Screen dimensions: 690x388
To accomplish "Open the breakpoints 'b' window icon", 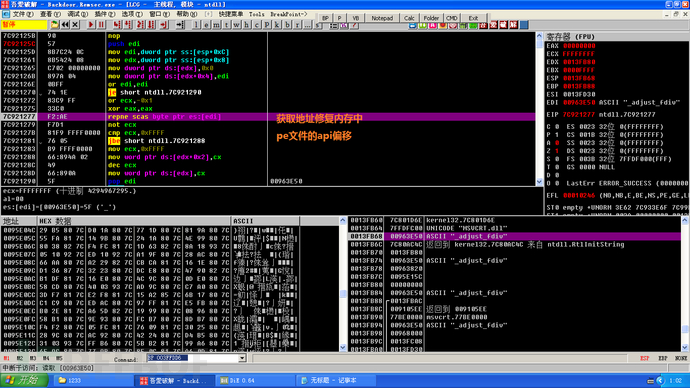I will [x=287, y=25].
